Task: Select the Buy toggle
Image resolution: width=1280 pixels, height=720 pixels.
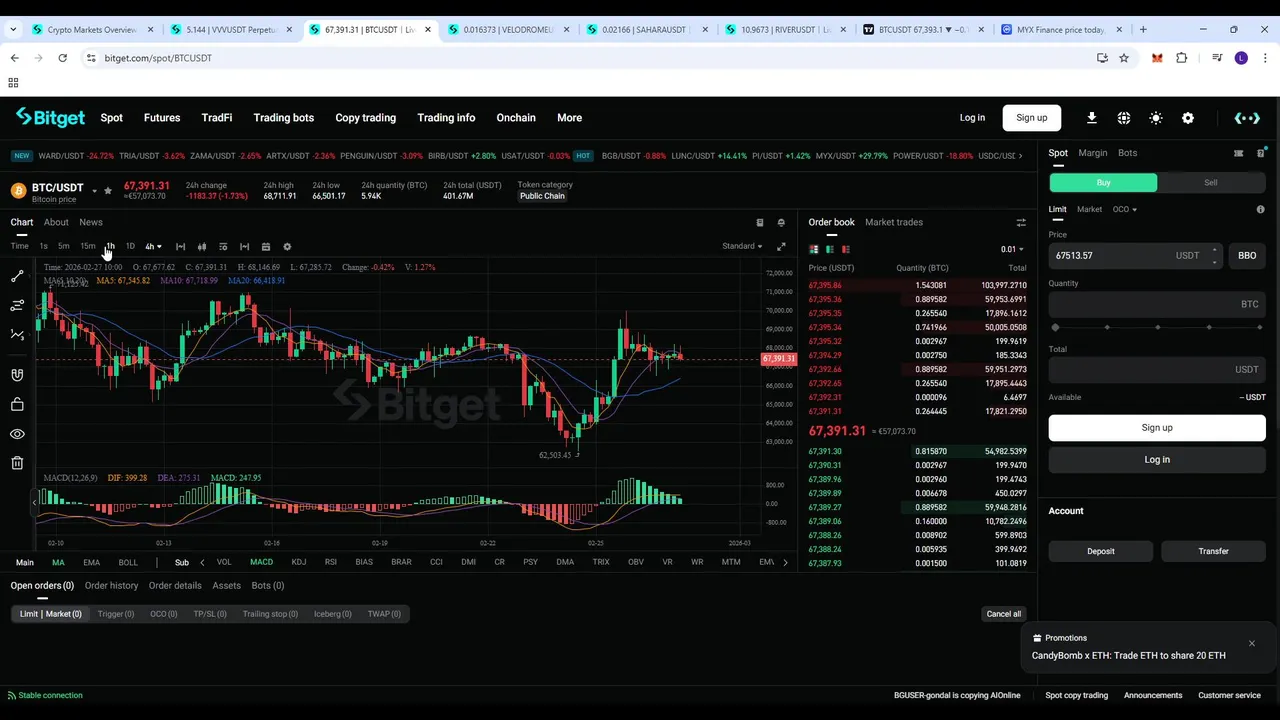Action: click(1103, 183)
